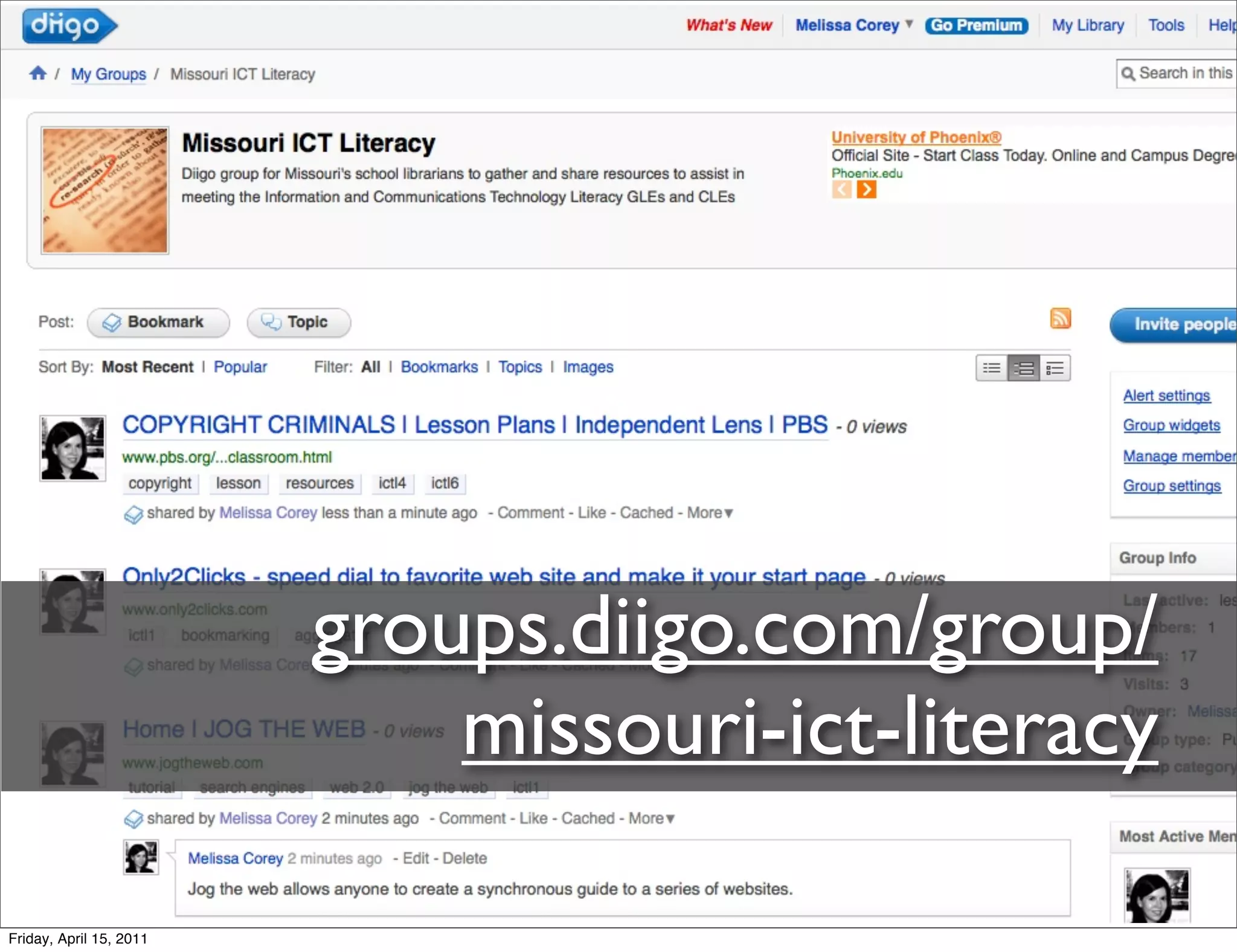Click the ictl6 tag
Viewport: 1237px width, 952px height.
pyautogui.click(x=445, y=483)
